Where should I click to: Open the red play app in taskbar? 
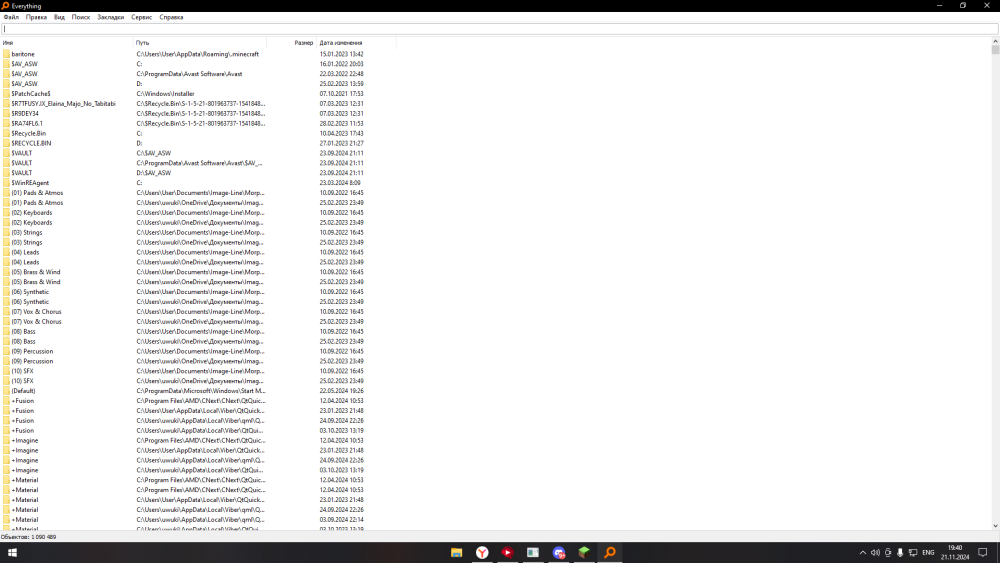(x=508, y=553)
